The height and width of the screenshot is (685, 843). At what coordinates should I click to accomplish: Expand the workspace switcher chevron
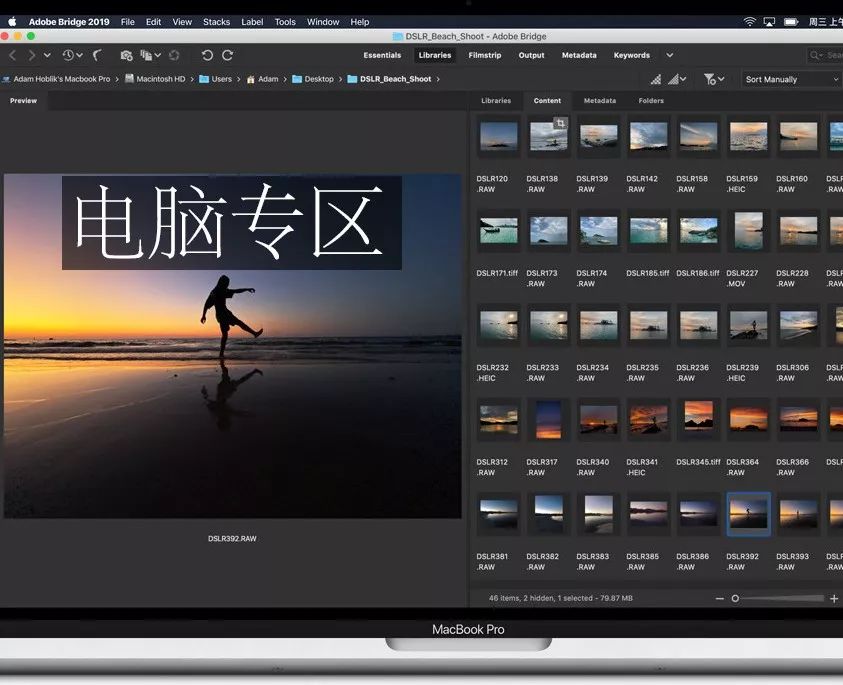[x=669, y=55]
